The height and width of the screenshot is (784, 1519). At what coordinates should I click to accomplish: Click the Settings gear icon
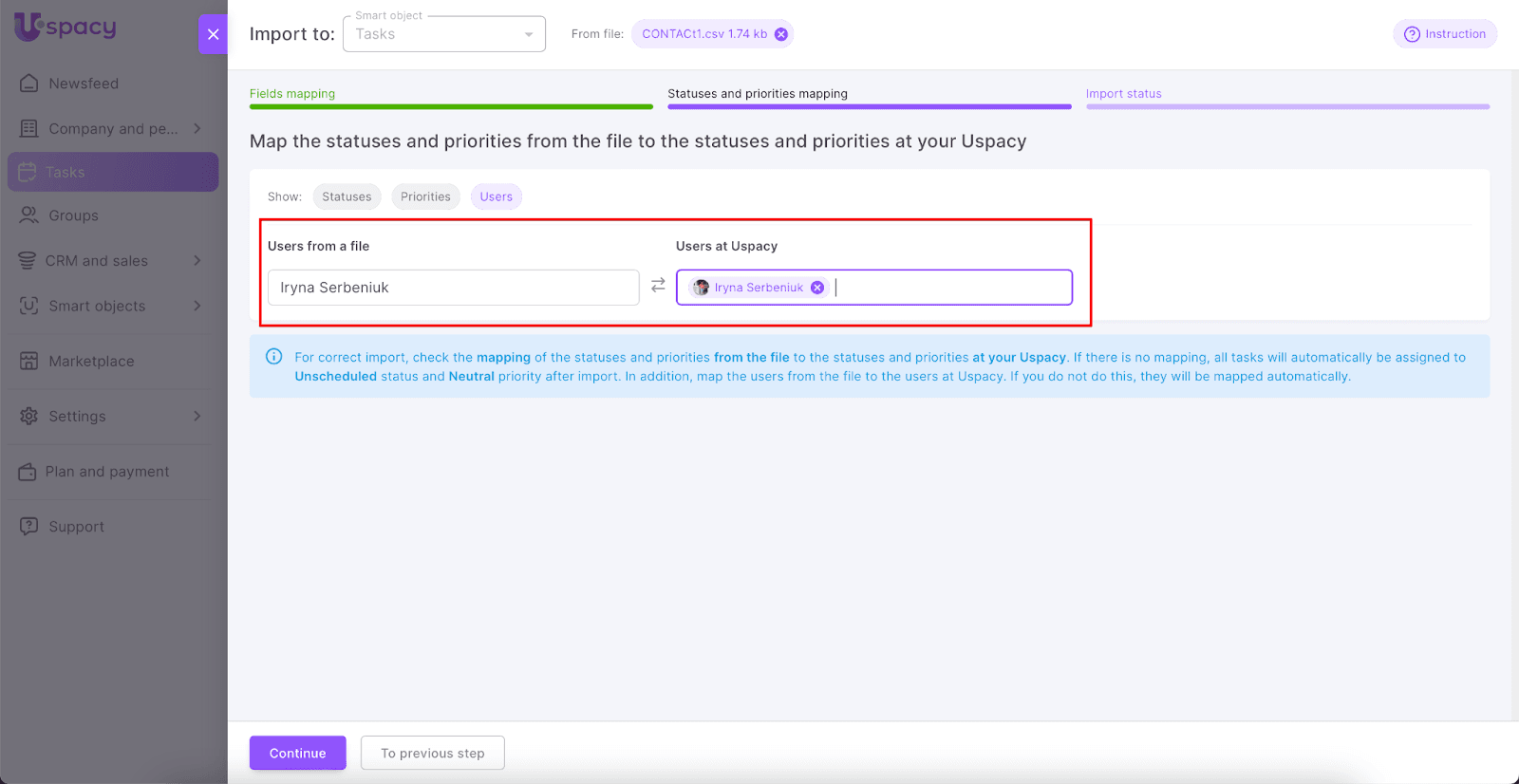click(x=29, y=416)
